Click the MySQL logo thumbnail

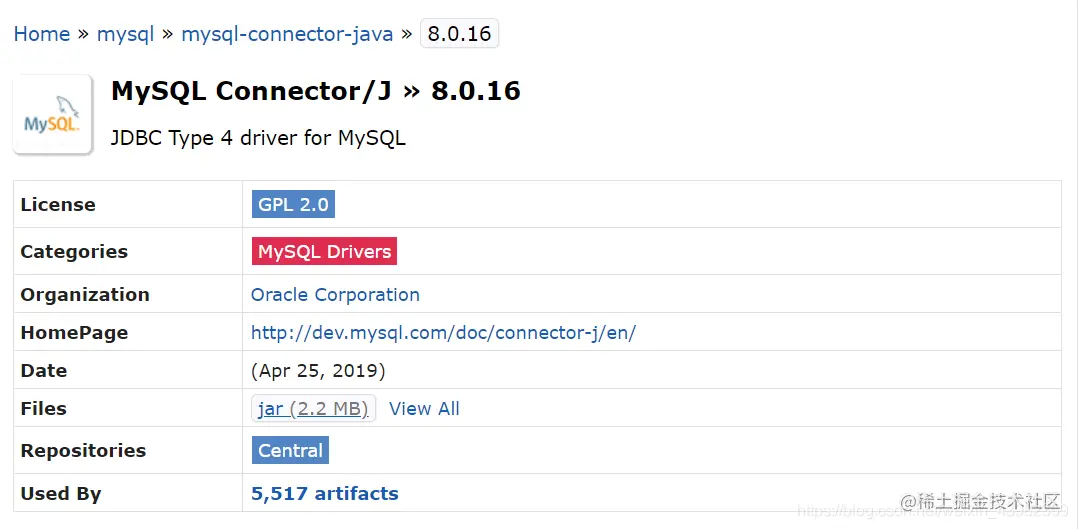click(x=52, y=114)
